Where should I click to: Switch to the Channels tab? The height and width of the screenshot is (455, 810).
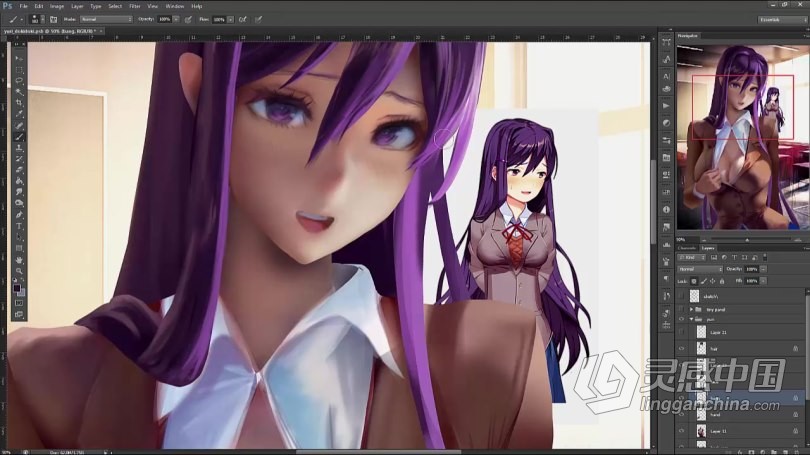[x=687, y=248]
